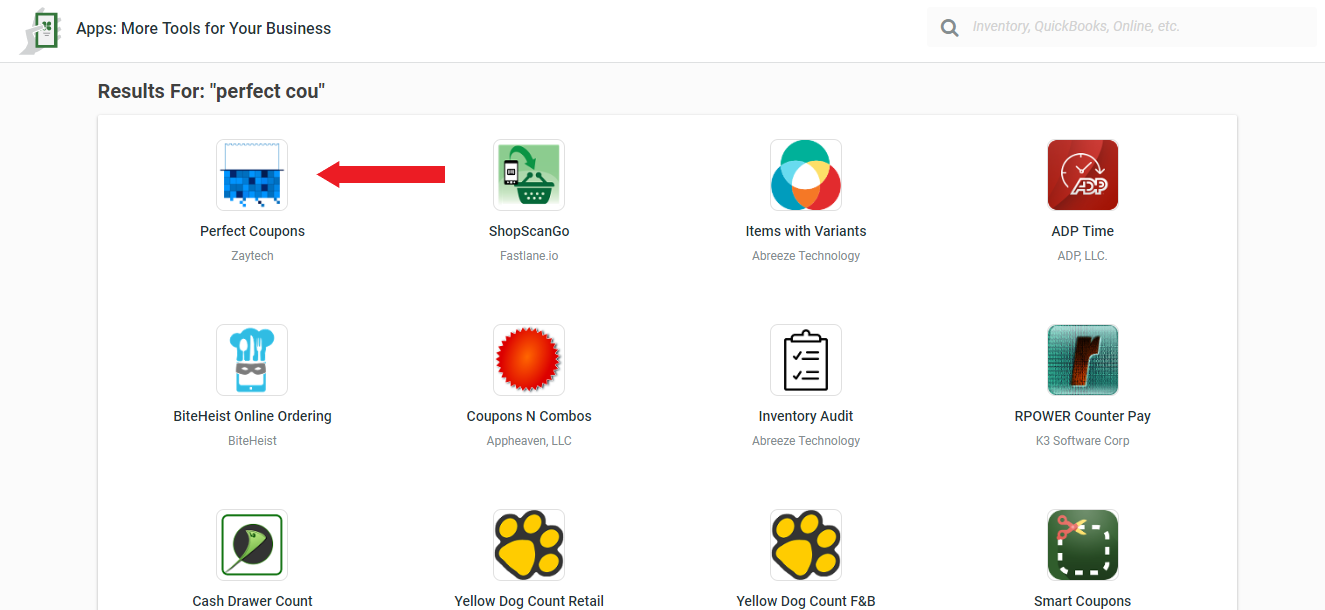1325x610 pixels.
Task: Click the Results For heading text
Action: [211, 92]
